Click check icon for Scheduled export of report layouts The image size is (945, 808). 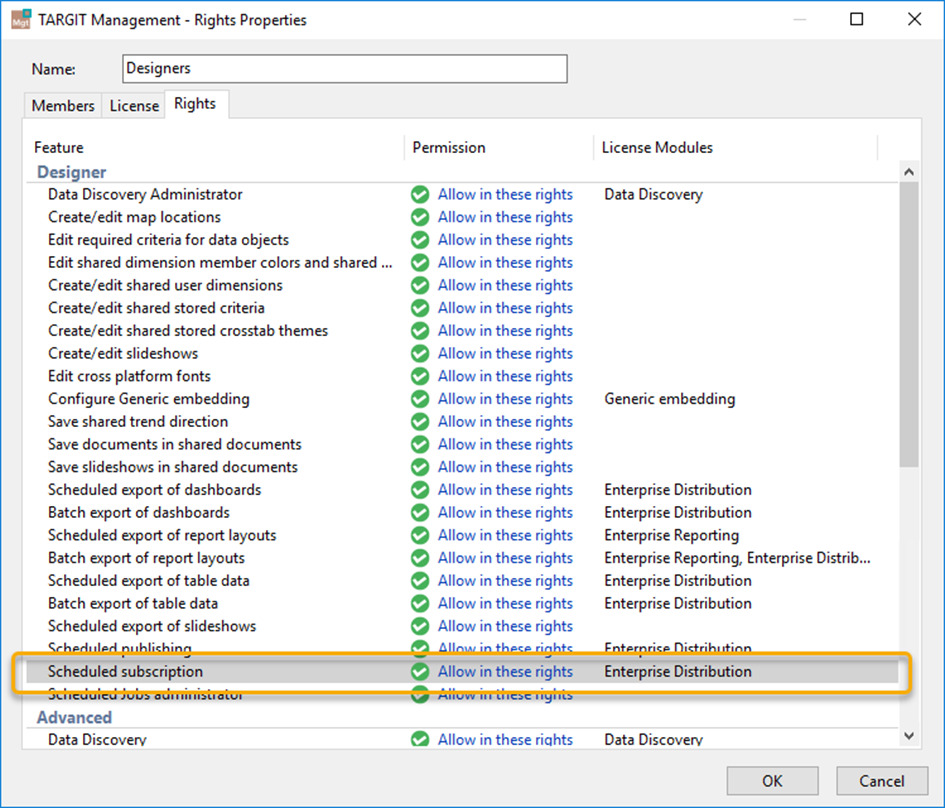click(420, 535)
